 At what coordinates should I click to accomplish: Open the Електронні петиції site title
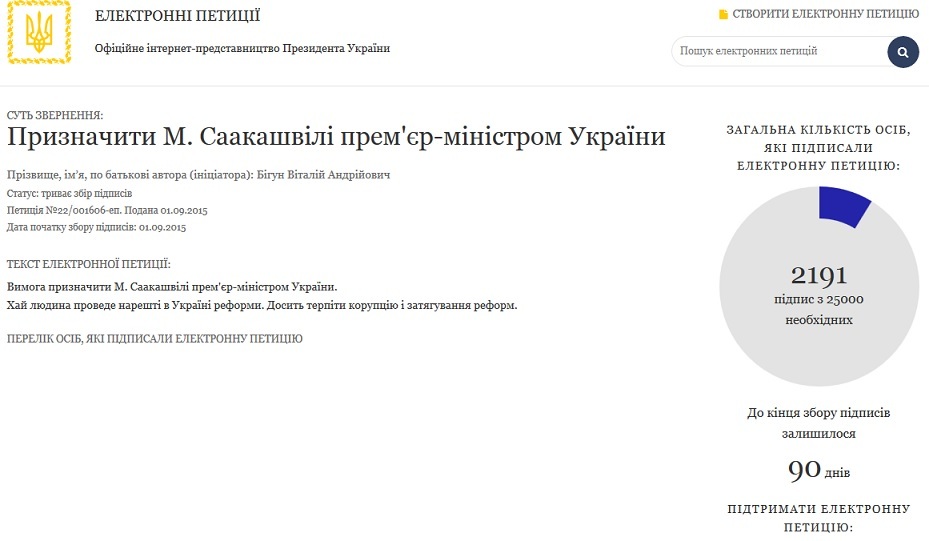point(177,15)
